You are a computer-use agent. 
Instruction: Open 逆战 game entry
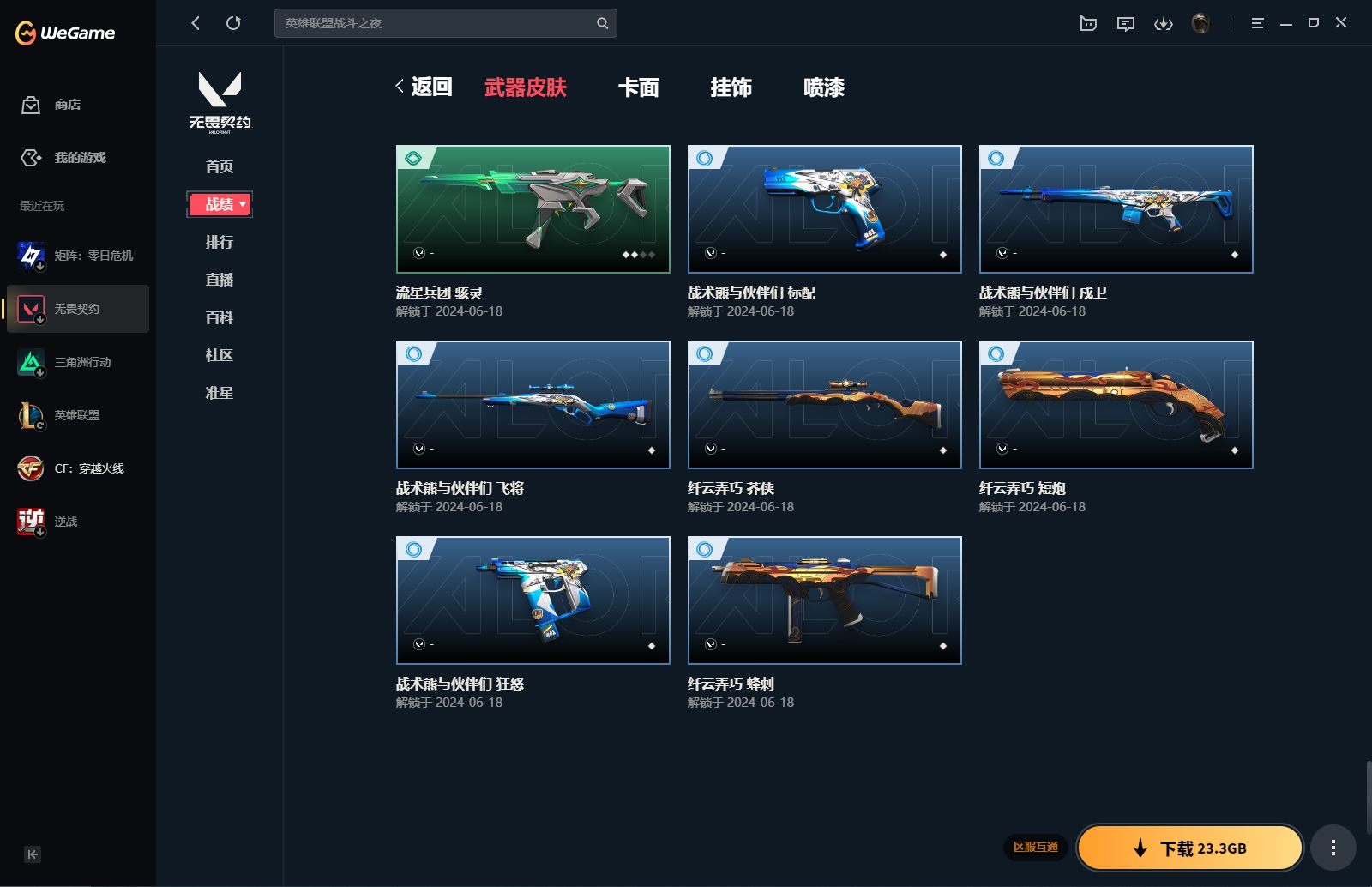point(77,522)
